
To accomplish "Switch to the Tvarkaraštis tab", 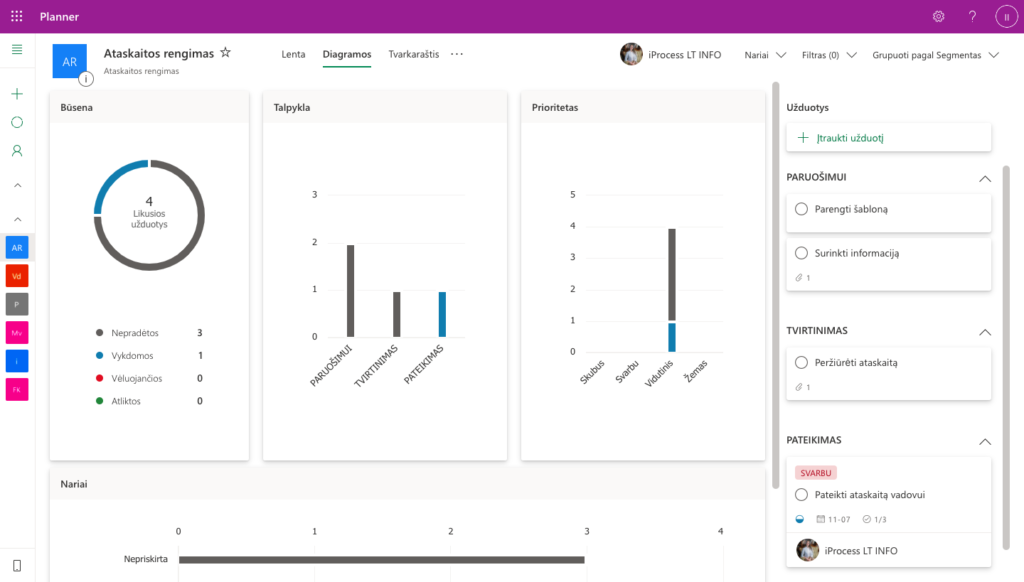I will pyautogui.click(x=413, y=54).
